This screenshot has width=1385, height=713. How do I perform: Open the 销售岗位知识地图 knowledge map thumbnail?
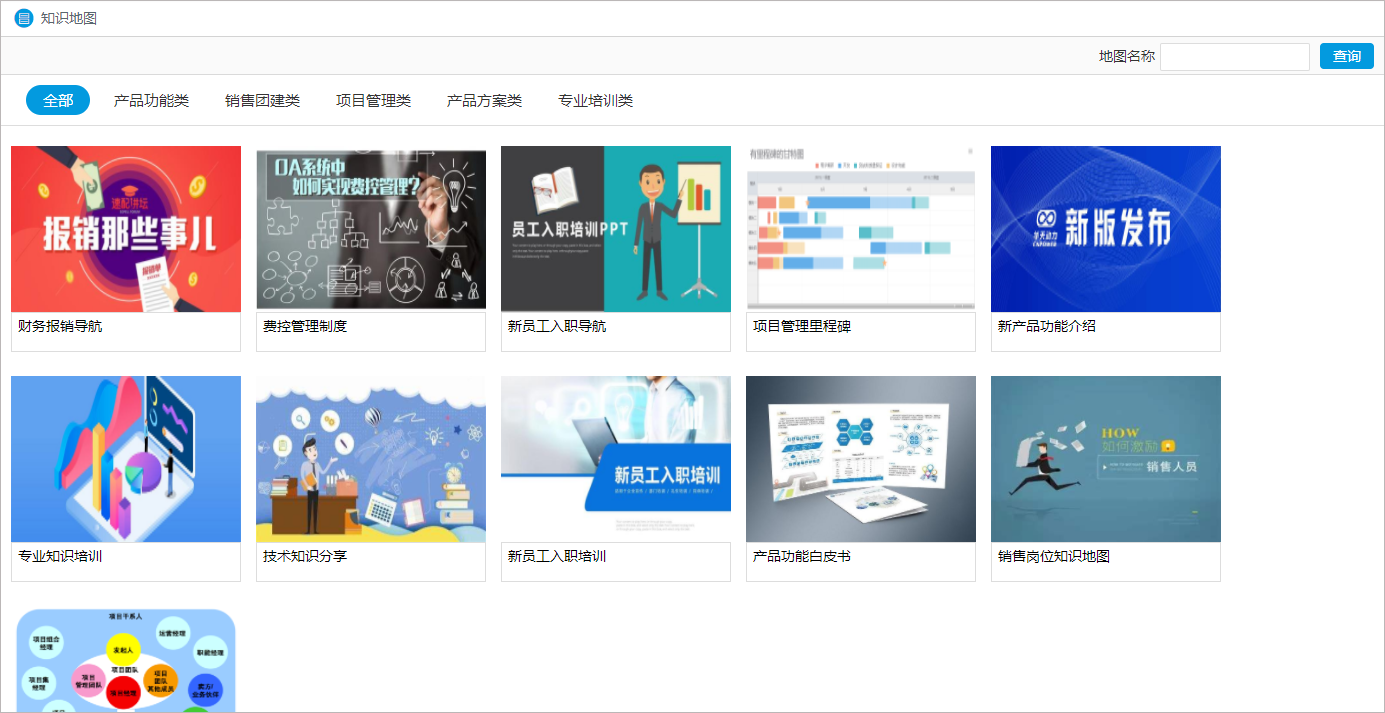[x=1105, y=459]
